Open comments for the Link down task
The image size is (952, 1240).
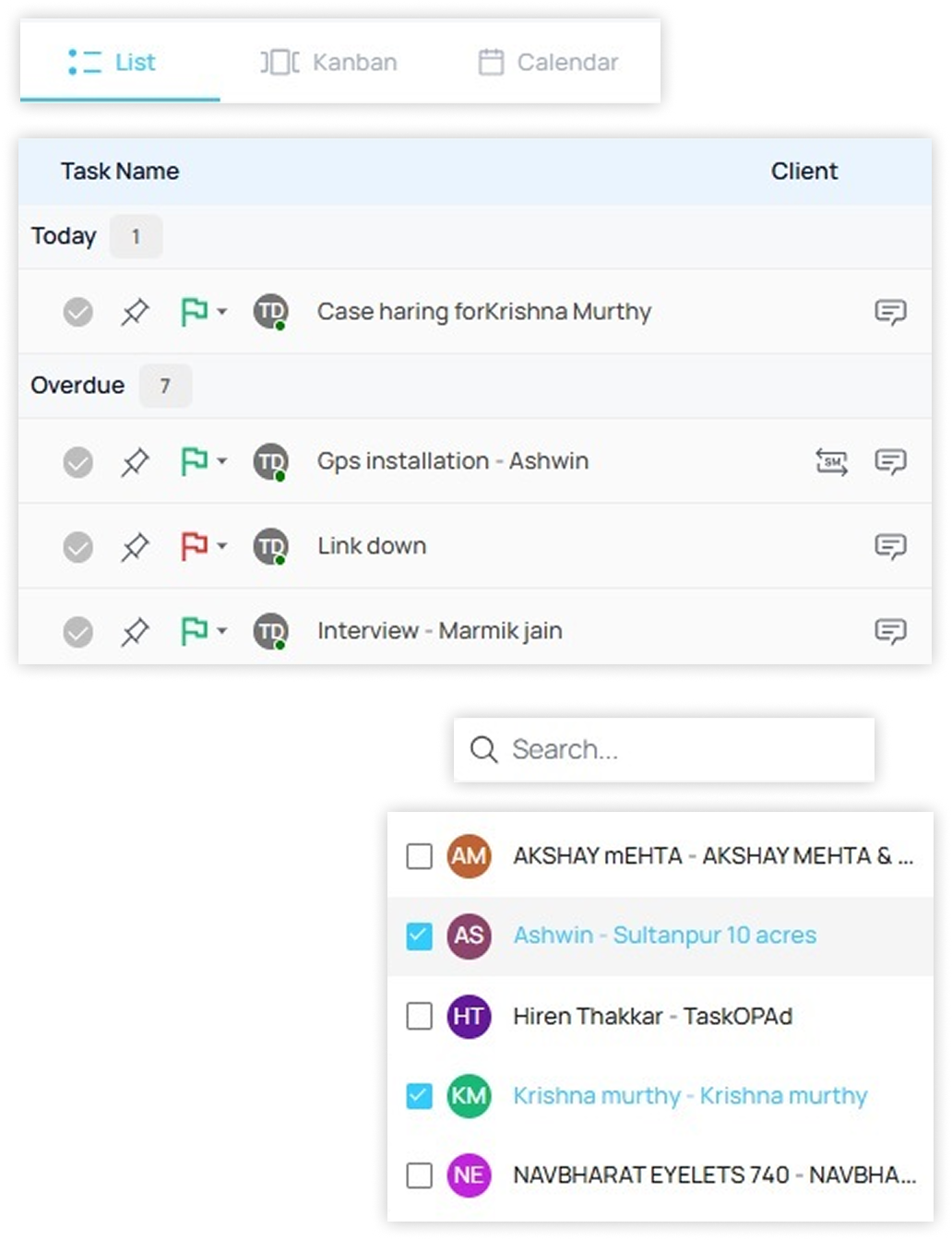(890, 546)
